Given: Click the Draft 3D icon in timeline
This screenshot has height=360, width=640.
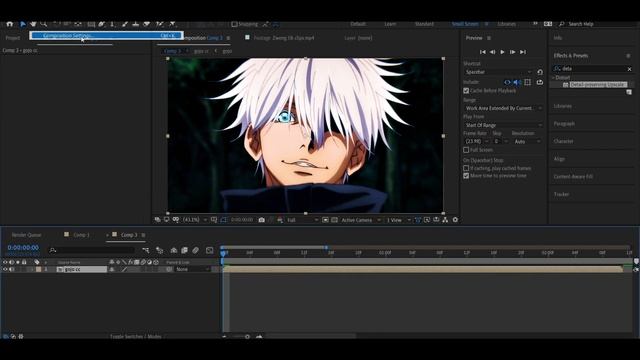Looking at the screenshot, I should click(x=160, y=250).
